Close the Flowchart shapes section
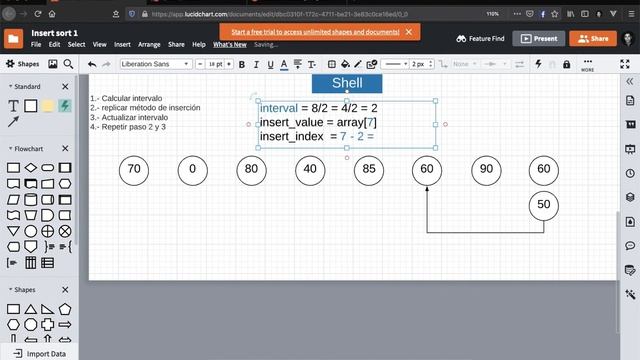640x360 pixels. coord(65,149)
